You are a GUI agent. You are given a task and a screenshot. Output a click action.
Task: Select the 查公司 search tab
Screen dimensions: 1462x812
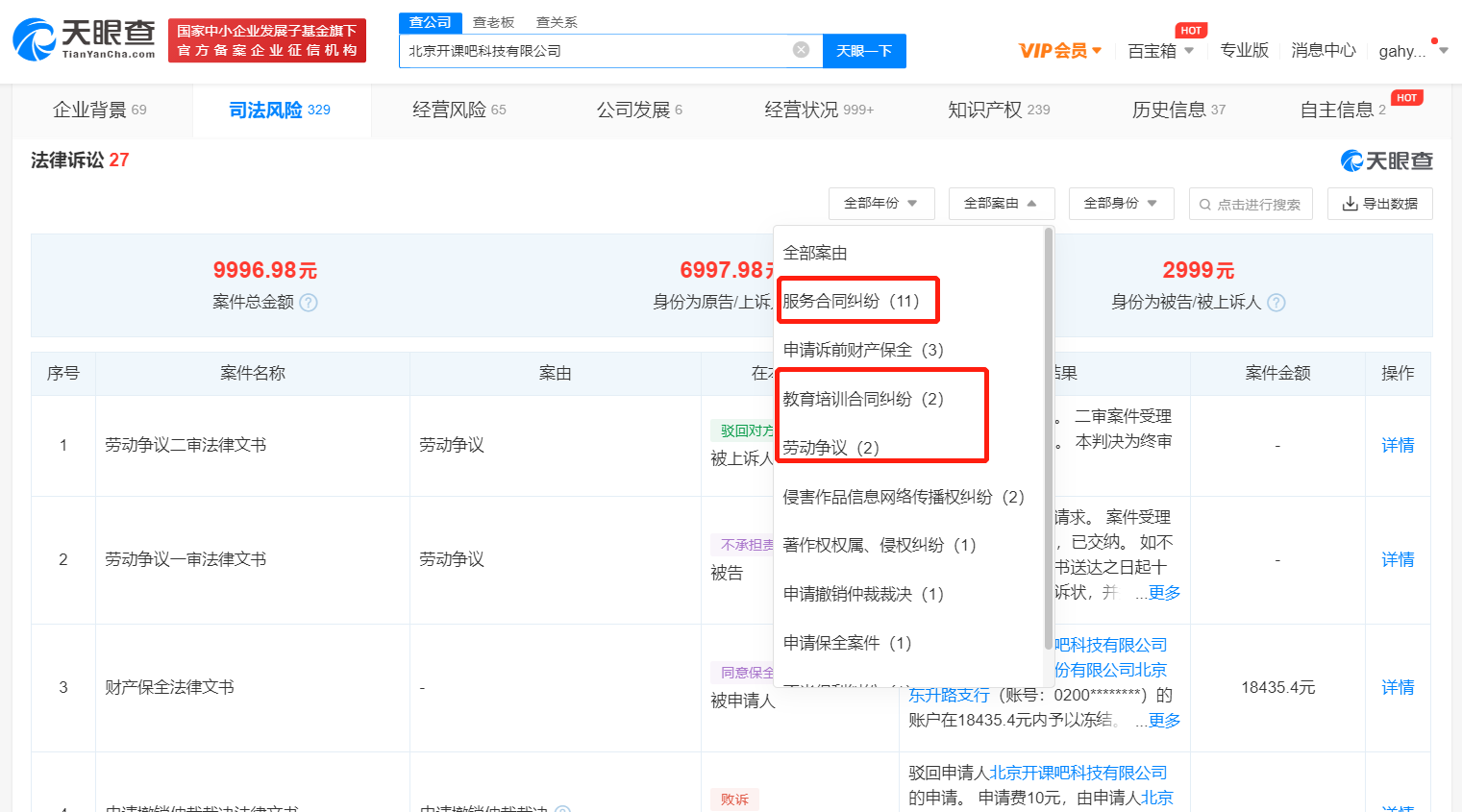point(431,22)
